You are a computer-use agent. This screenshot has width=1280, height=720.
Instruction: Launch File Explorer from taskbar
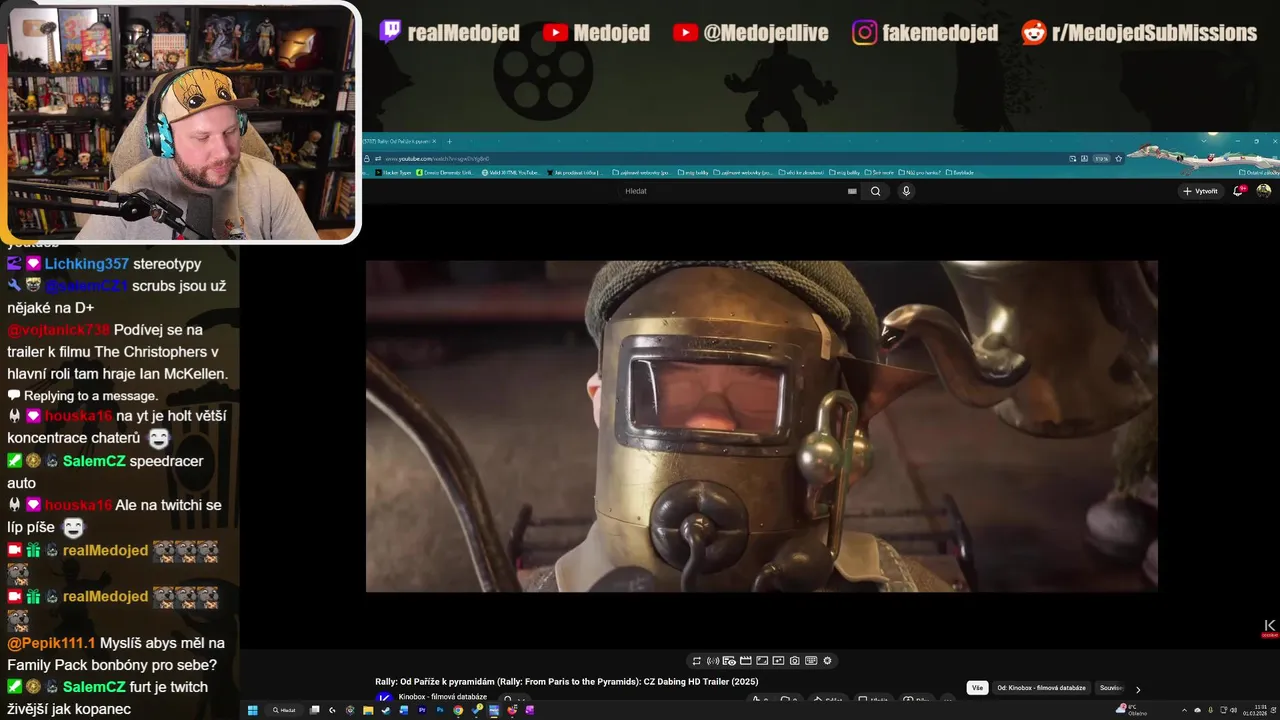click(x=368, y=710)
